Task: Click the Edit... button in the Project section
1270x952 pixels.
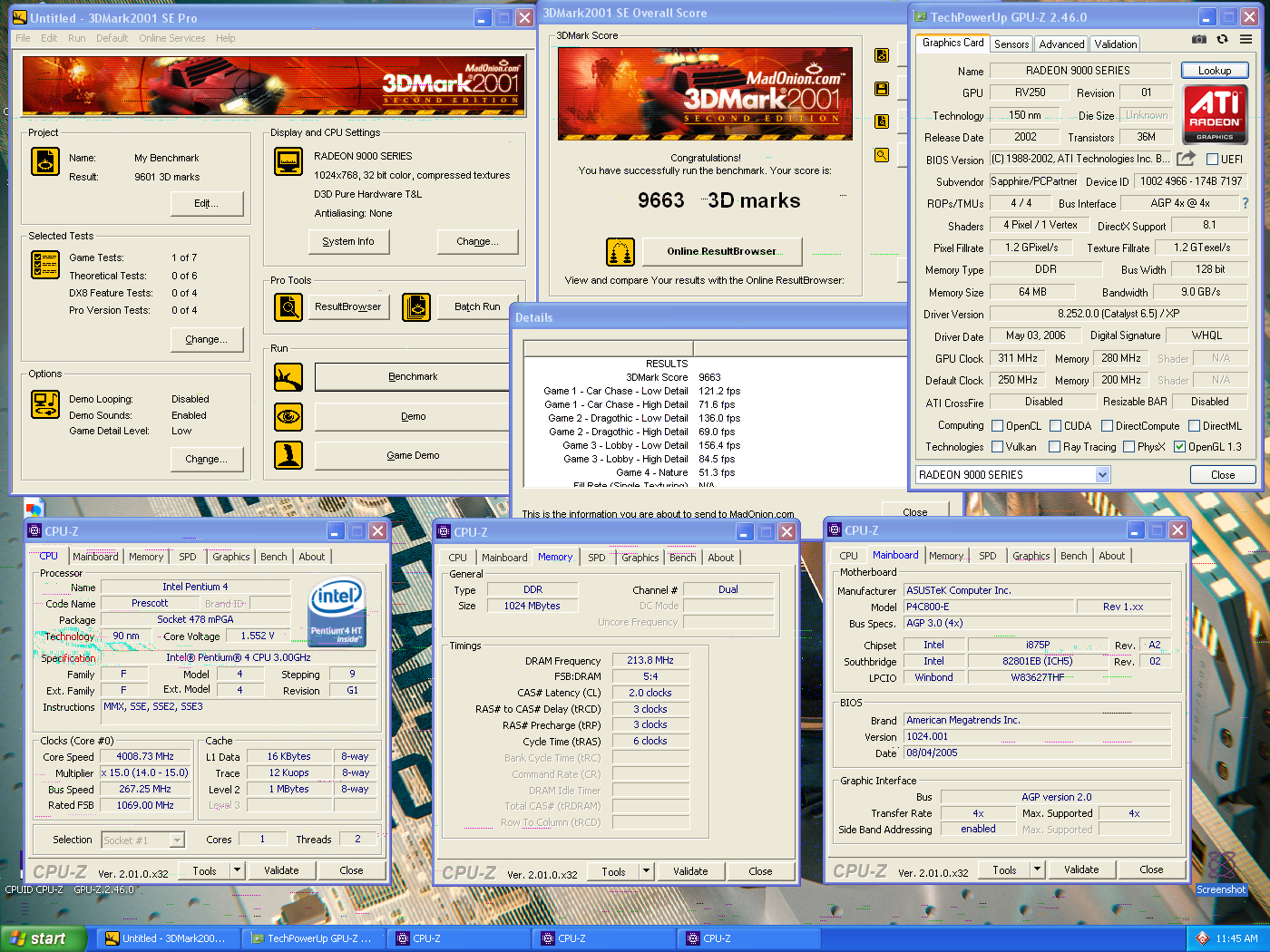Action: tap(207, 203)
